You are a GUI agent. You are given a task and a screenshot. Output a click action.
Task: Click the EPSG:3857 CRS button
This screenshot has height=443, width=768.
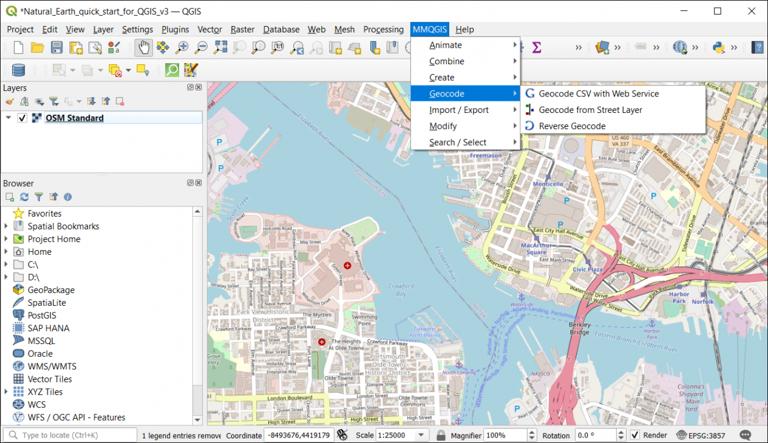coord(700,435)
